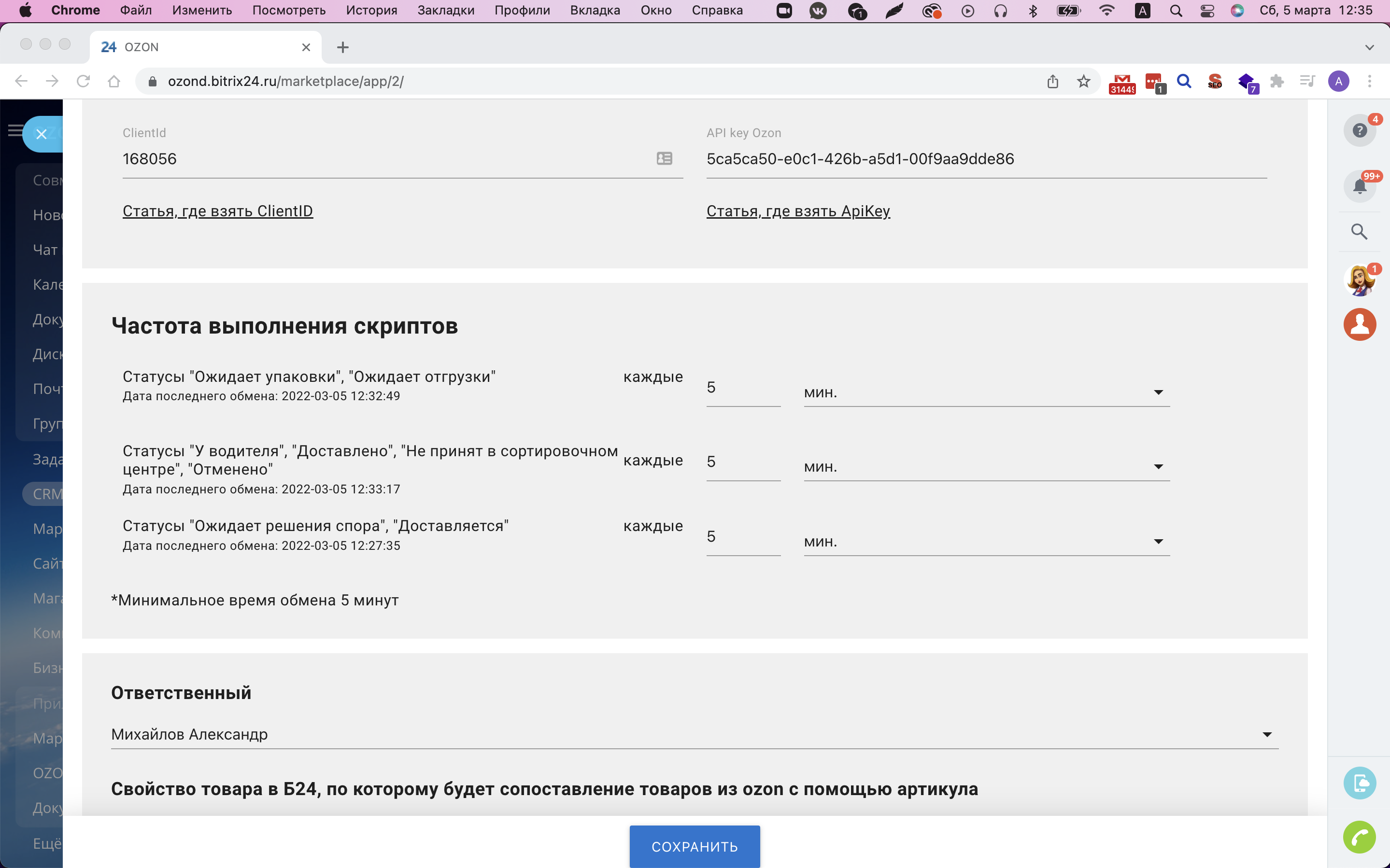This screenshot has height=868, width=1390.
Task: Click the Bitrix24 help question mark icon
Action: tap(1359, 131)
